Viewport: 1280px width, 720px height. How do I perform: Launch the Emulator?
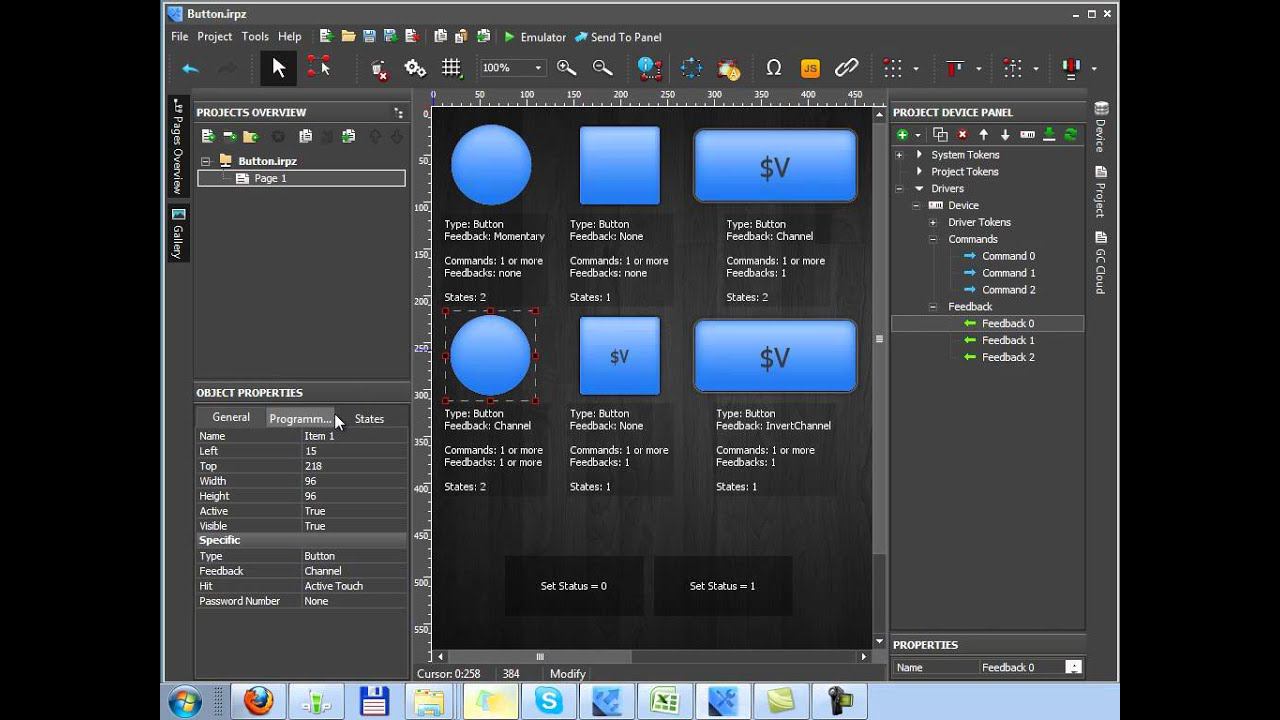pos(534,37)
